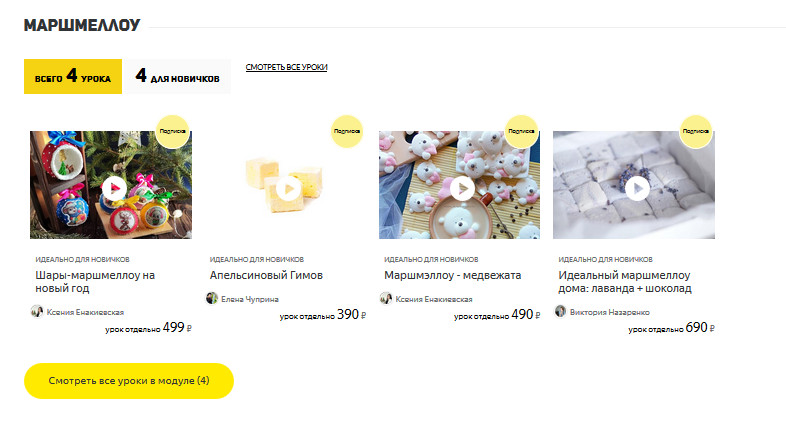This screenshot has width=786, height=430.
Task: Select the Всего 4 урока tab
Action: pyautogui.click(x=73, y=76)
